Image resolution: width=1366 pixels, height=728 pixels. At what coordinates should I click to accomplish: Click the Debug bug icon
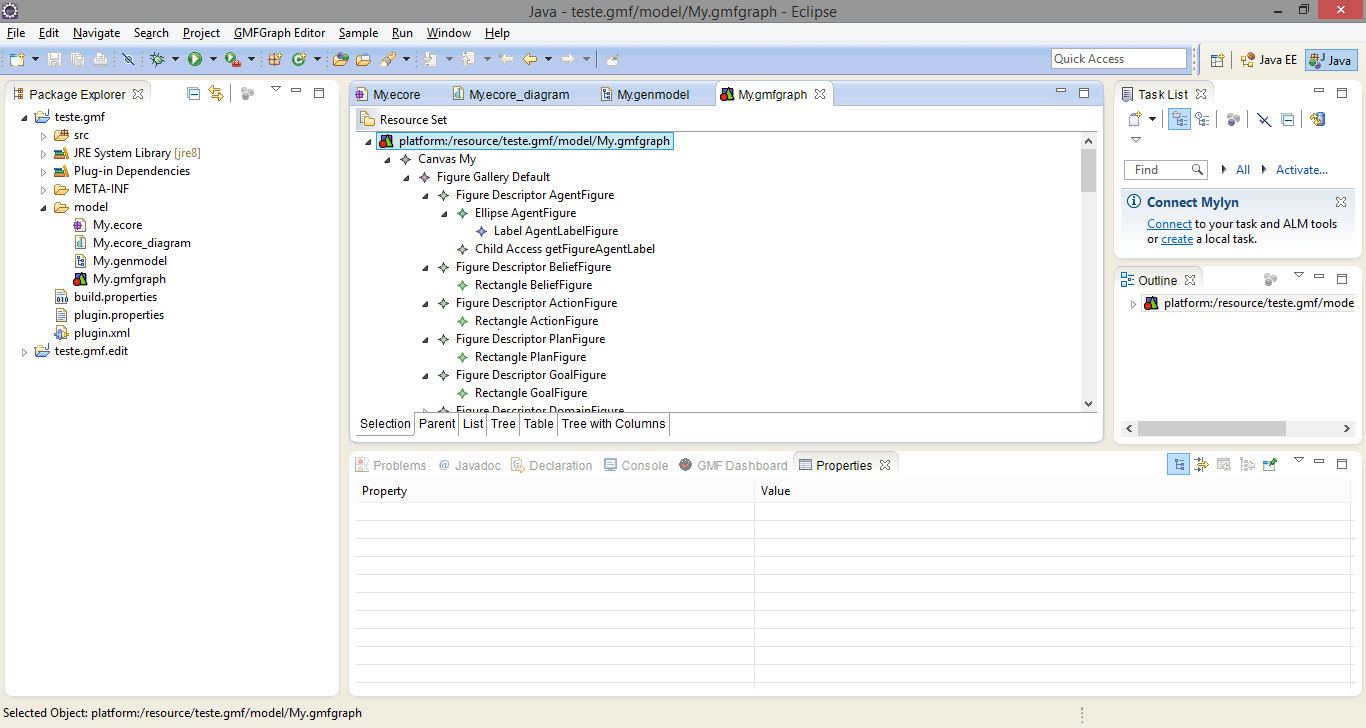click(x=157, y=60)
